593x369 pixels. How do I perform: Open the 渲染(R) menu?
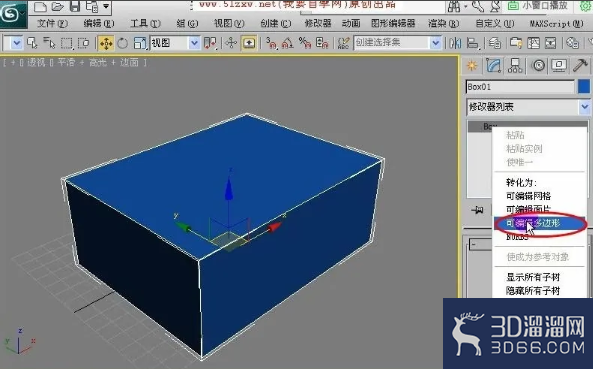pos(444,23)
